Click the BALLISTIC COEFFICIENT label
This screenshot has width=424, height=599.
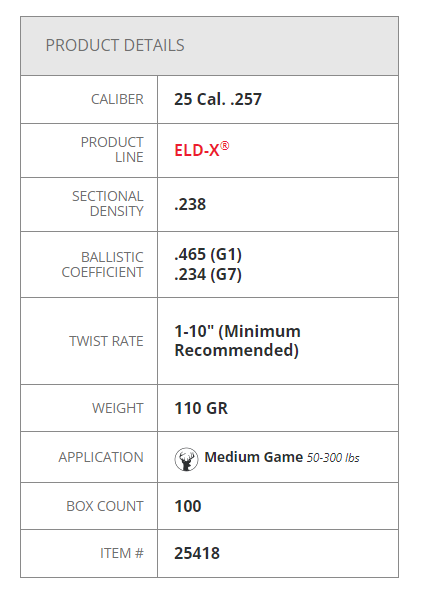102,265
